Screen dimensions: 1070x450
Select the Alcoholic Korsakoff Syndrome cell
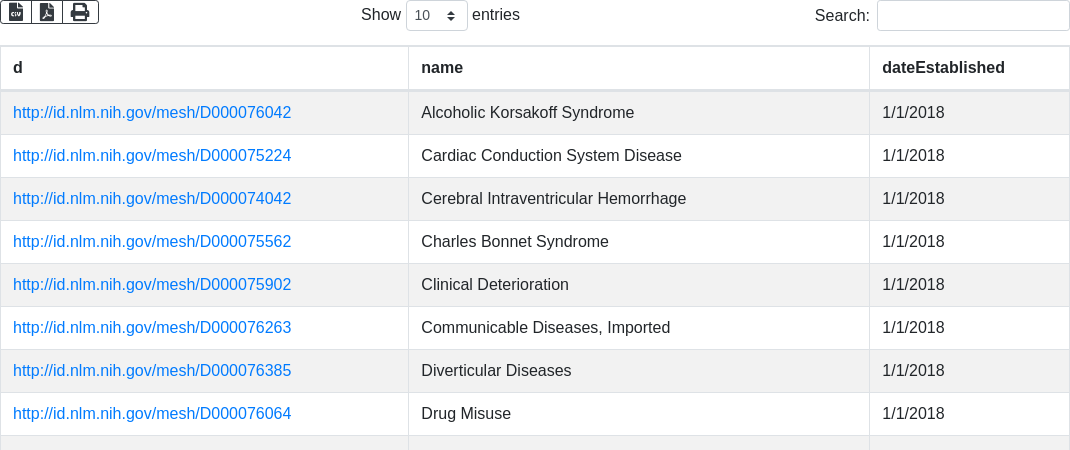(528, 113)
